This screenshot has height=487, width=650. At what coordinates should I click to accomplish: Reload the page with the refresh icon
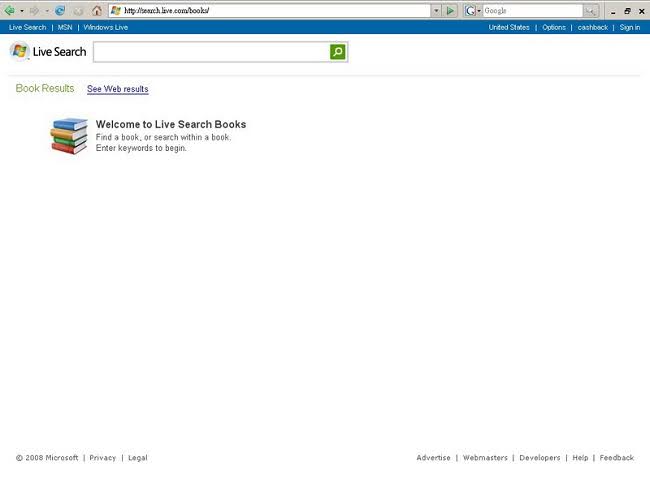click(x=60, y=10)
